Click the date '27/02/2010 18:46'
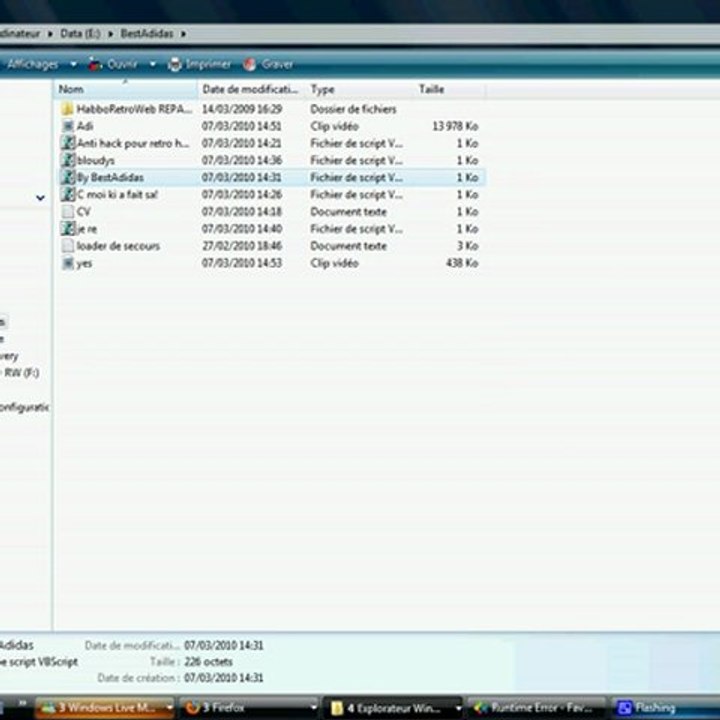This screenshot has height=720, width=720. [x=242, y=246]
